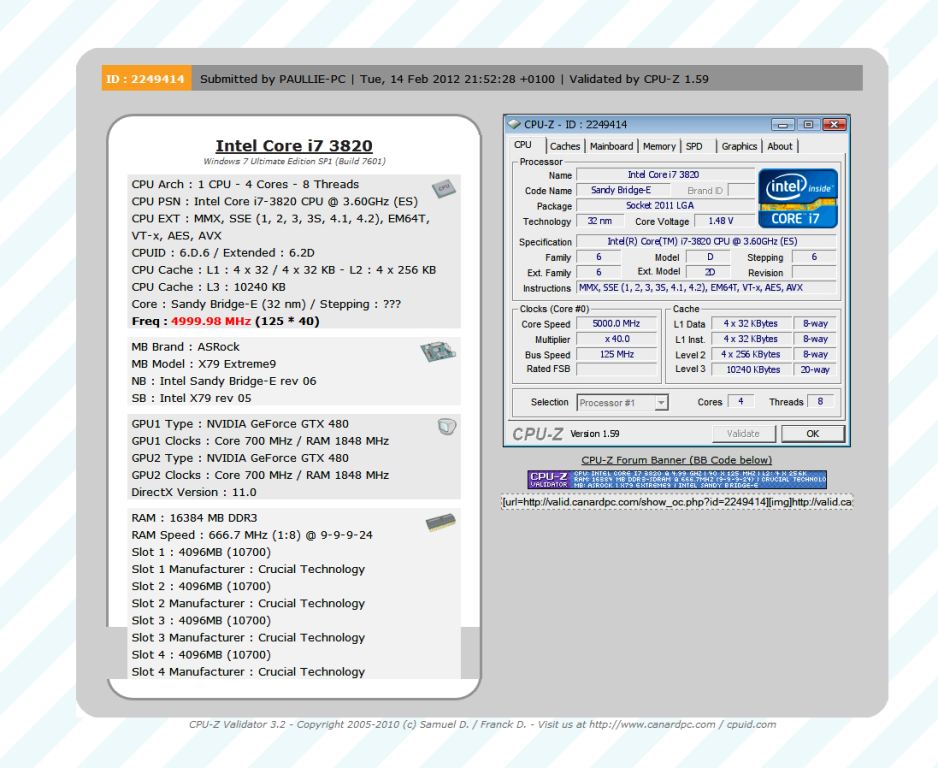Click the GPU icon beside GeForce GTX 480
The height and width of the screenshot is (768, 938).
click(447, 428)
